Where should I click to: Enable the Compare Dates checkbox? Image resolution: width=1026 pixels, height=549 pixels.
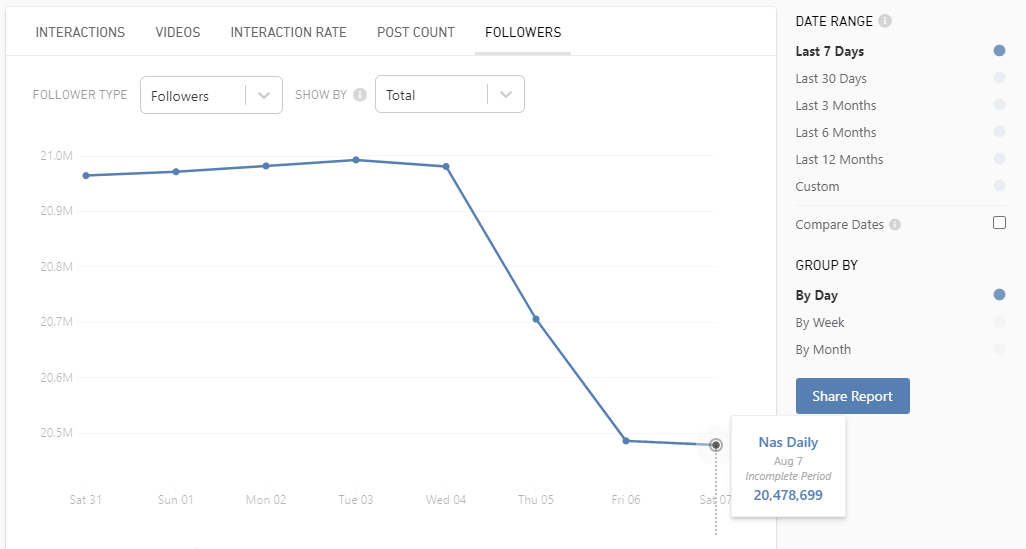point(999,223)
